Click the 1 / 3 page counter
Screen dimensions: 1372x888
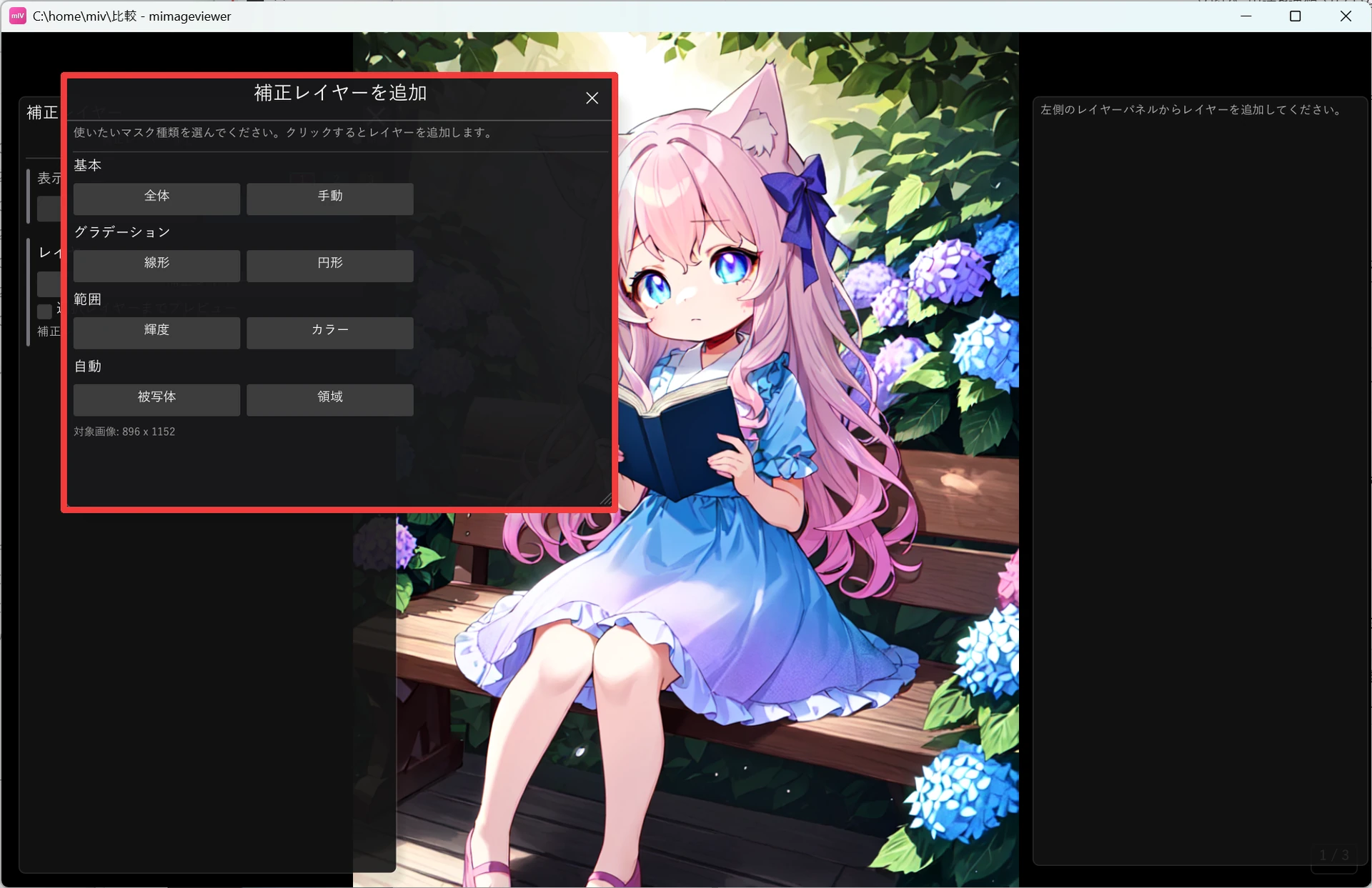[x=1334, y=855]
